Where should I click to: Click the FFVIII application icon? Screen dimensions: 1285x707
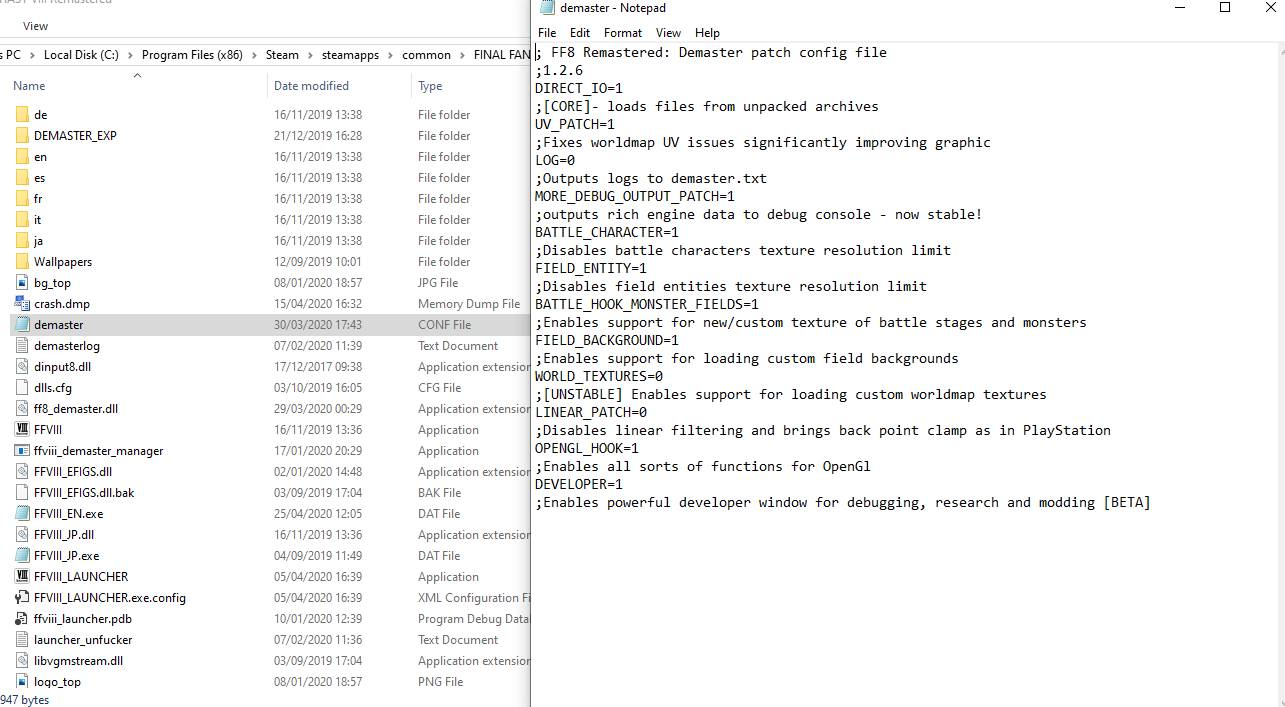pyautogui.click(x=22, y=429)
